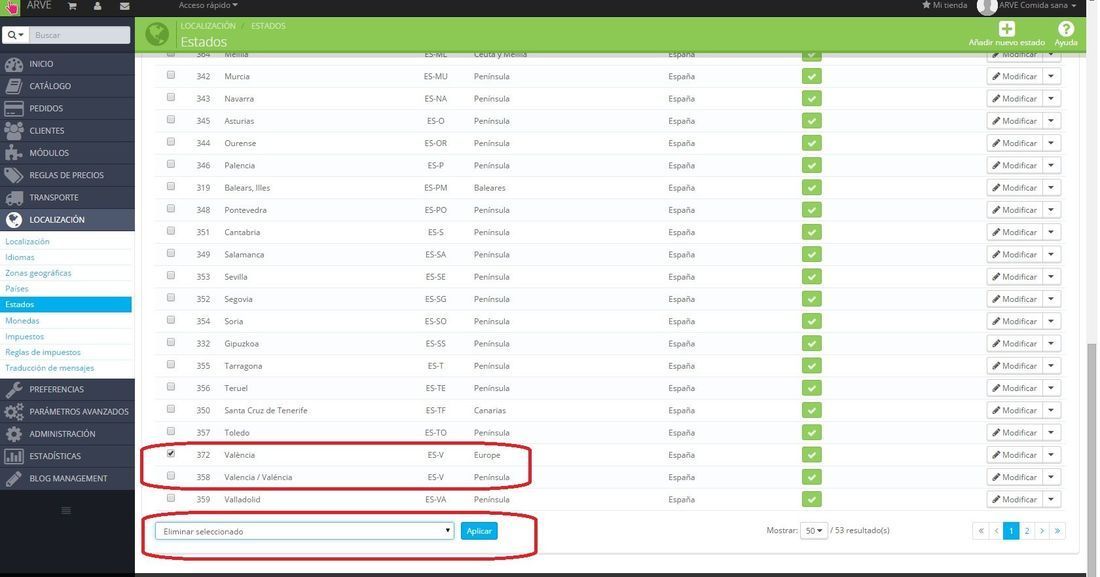Select the Valladolid row checkbox
1100x577 pixels.
coord(171,498)
